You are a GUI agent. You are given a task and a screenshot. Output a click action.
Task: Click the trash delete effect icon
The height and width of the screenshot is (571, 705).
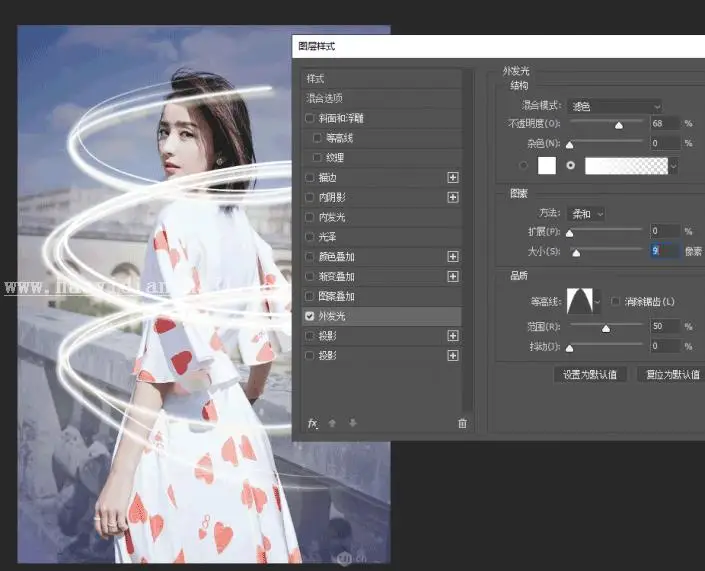click(462, 423)
